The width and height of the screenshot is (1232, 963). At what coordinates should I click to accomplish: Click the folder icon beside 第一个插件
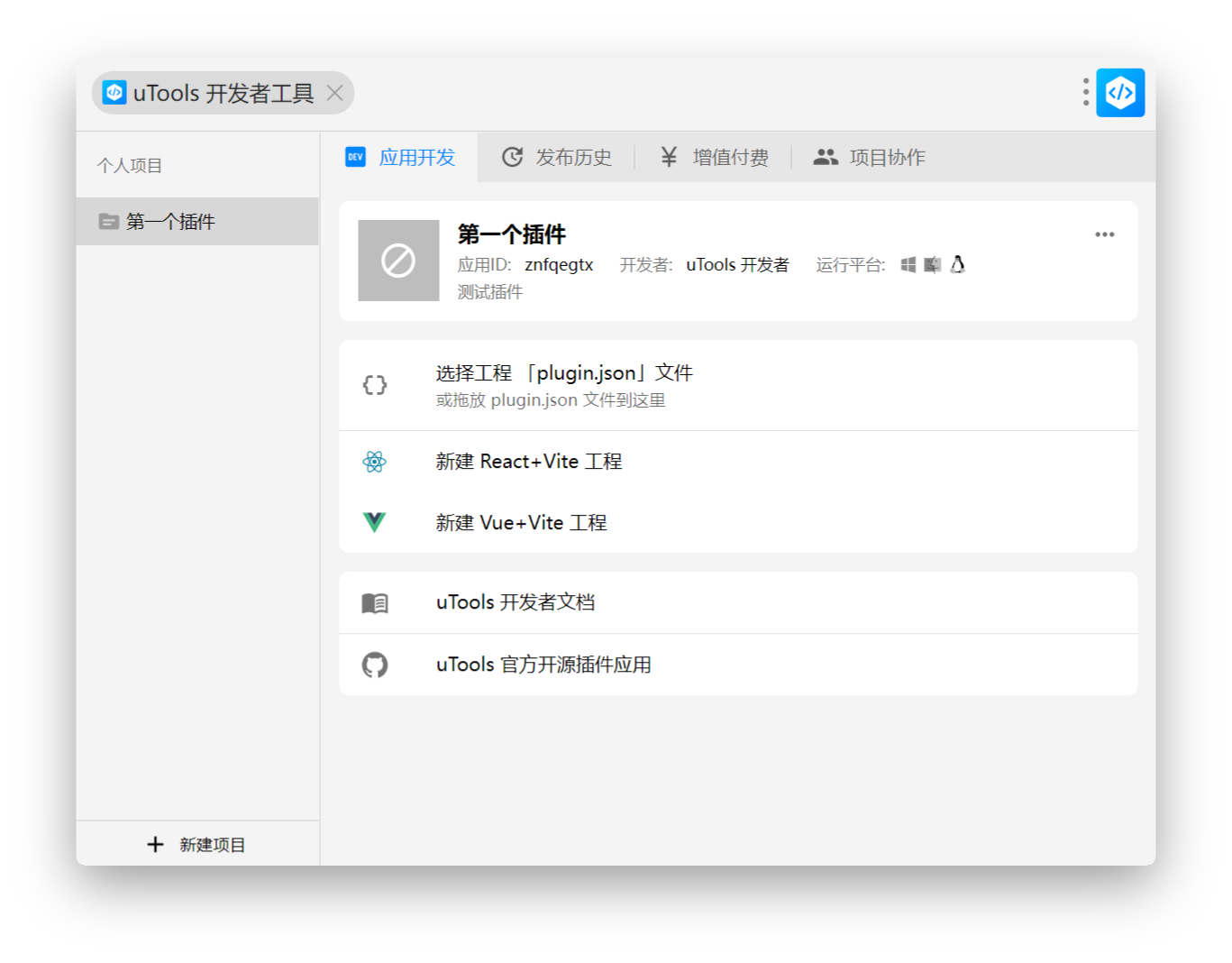pos(108,221)
